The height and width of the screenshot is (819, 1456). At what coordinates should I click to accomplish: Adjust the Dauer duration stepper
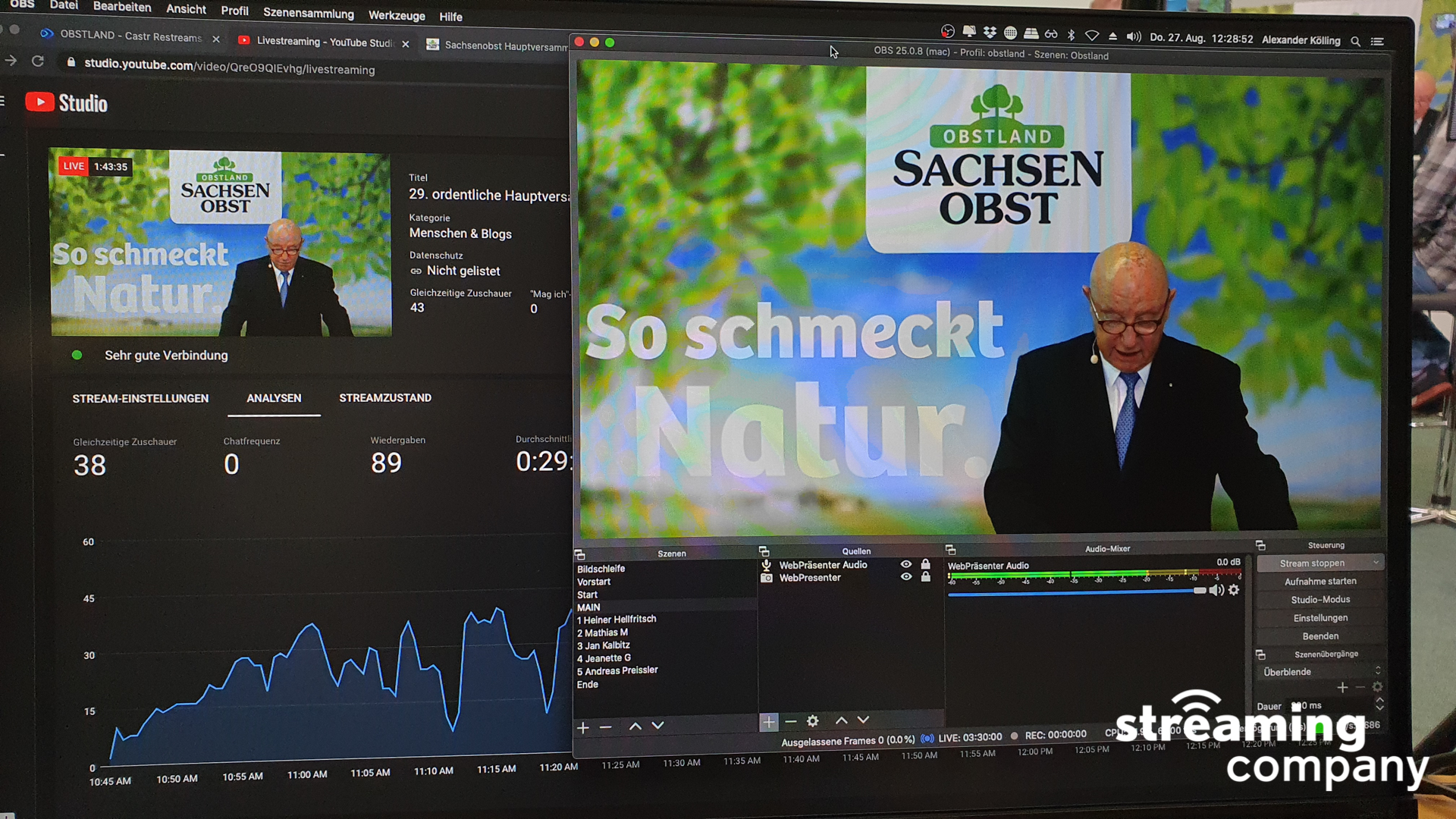point(1379,704)
